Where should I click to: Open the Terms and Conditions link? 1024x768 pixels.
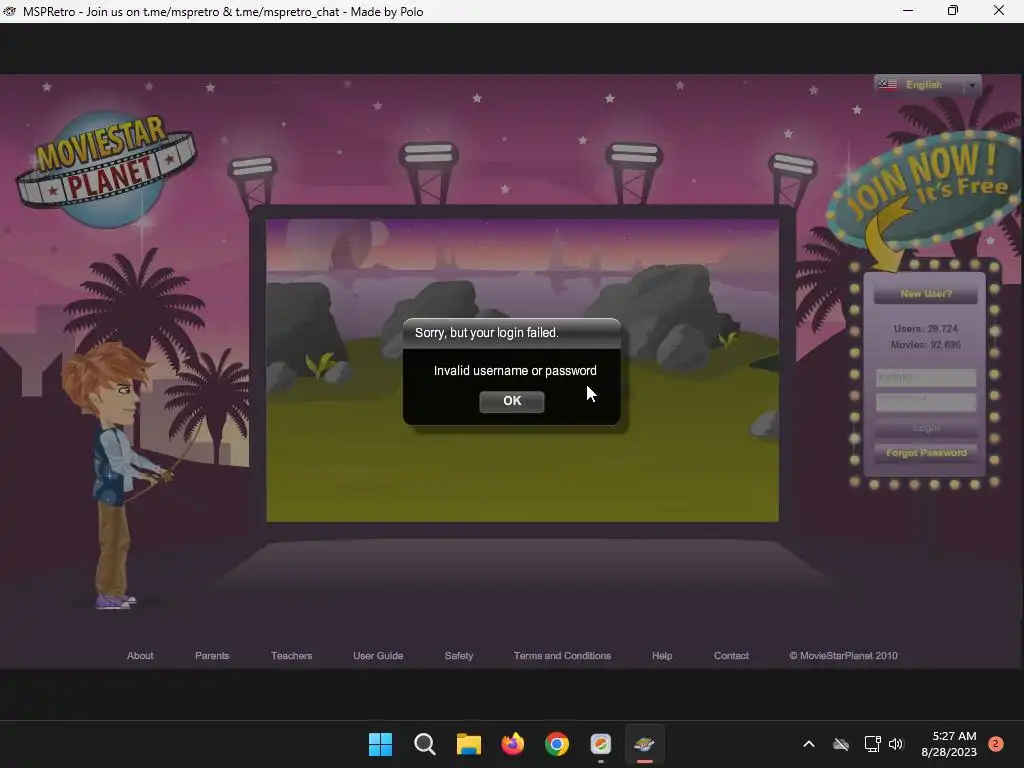pyautogui.click(x=562, y=656)
